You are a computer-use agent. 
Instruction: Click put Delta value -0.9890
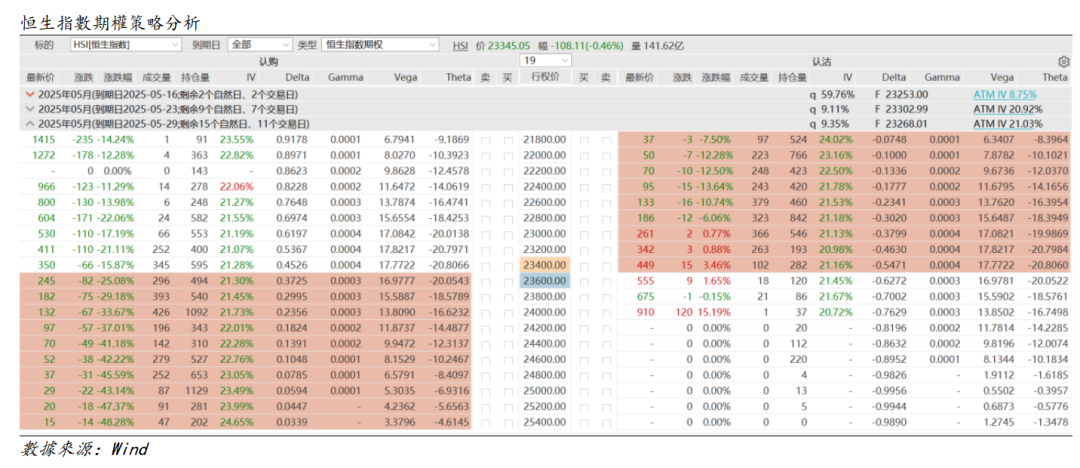point(889,422)
